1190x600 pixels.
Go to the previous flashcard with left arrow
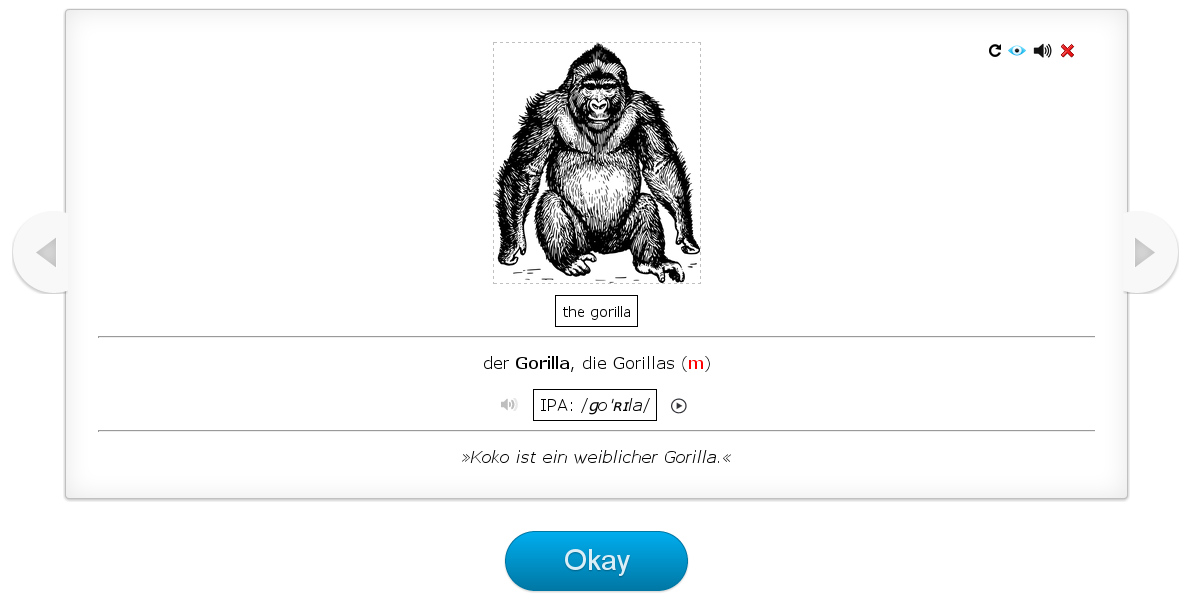click(42, 252)
